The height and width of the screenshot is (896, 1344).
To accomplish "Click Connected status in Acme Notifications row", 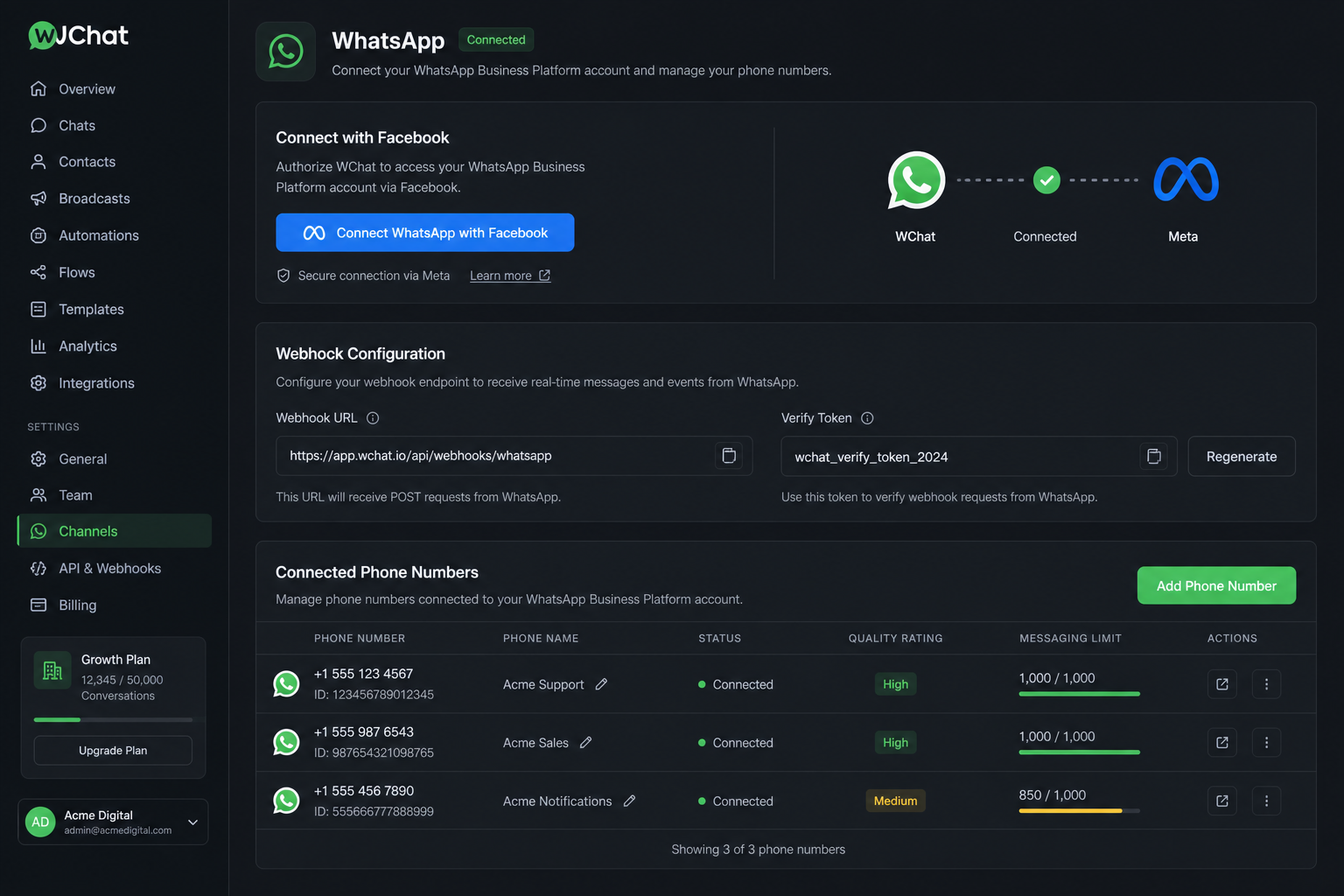I will click(736, 801).
